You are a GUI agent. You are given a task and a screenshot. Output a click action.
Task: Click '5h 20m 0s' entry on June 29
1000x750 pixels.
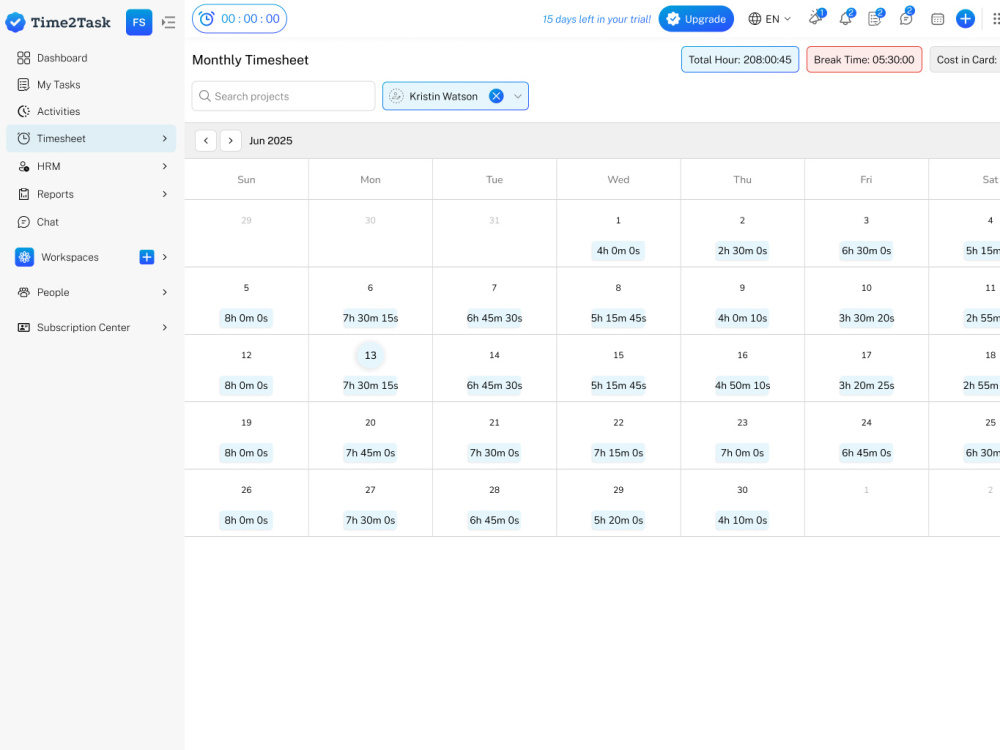[x=618, y=520]
